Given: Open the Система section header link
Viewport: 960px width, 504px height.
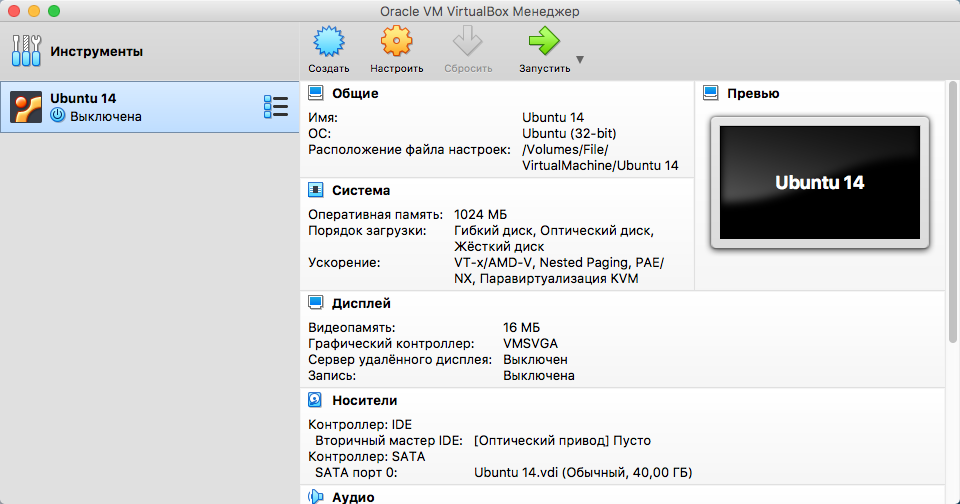Looking at the screenshot, I should [361, 190].
